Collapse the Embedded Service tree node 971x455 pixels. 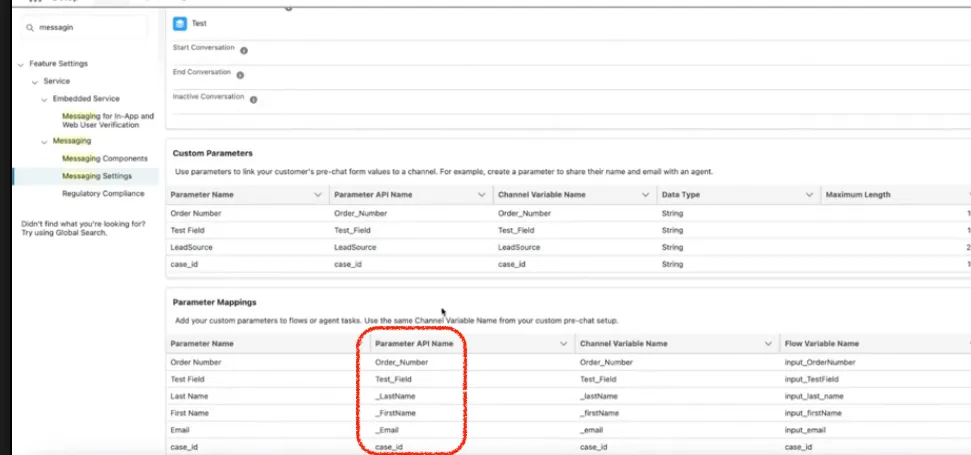[44, 99]
